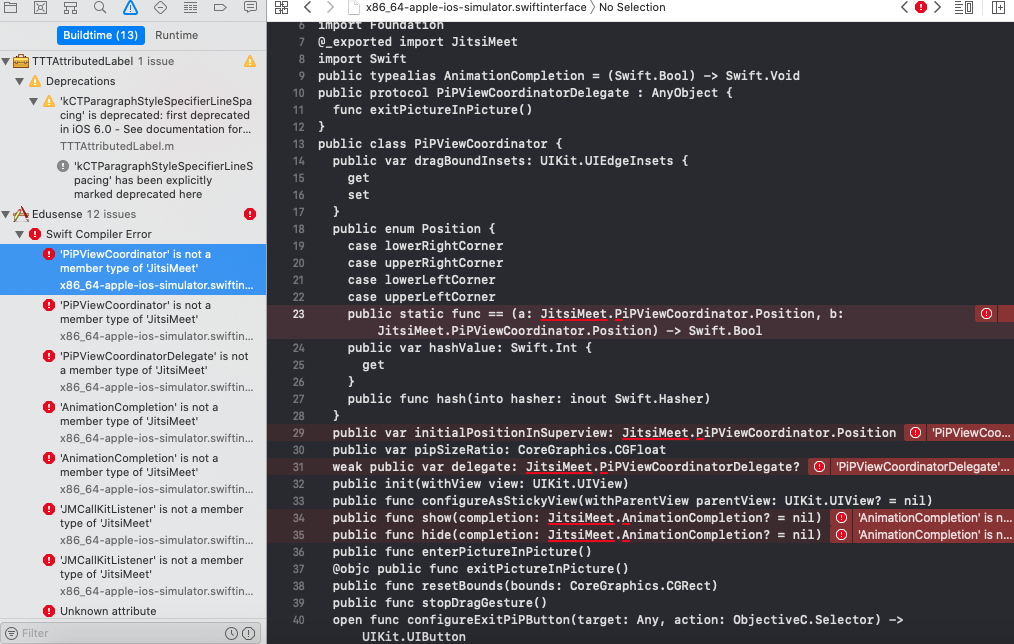Click 'public enum Position' code line
The image size is (1014, 644).
(x=414, y=229)
